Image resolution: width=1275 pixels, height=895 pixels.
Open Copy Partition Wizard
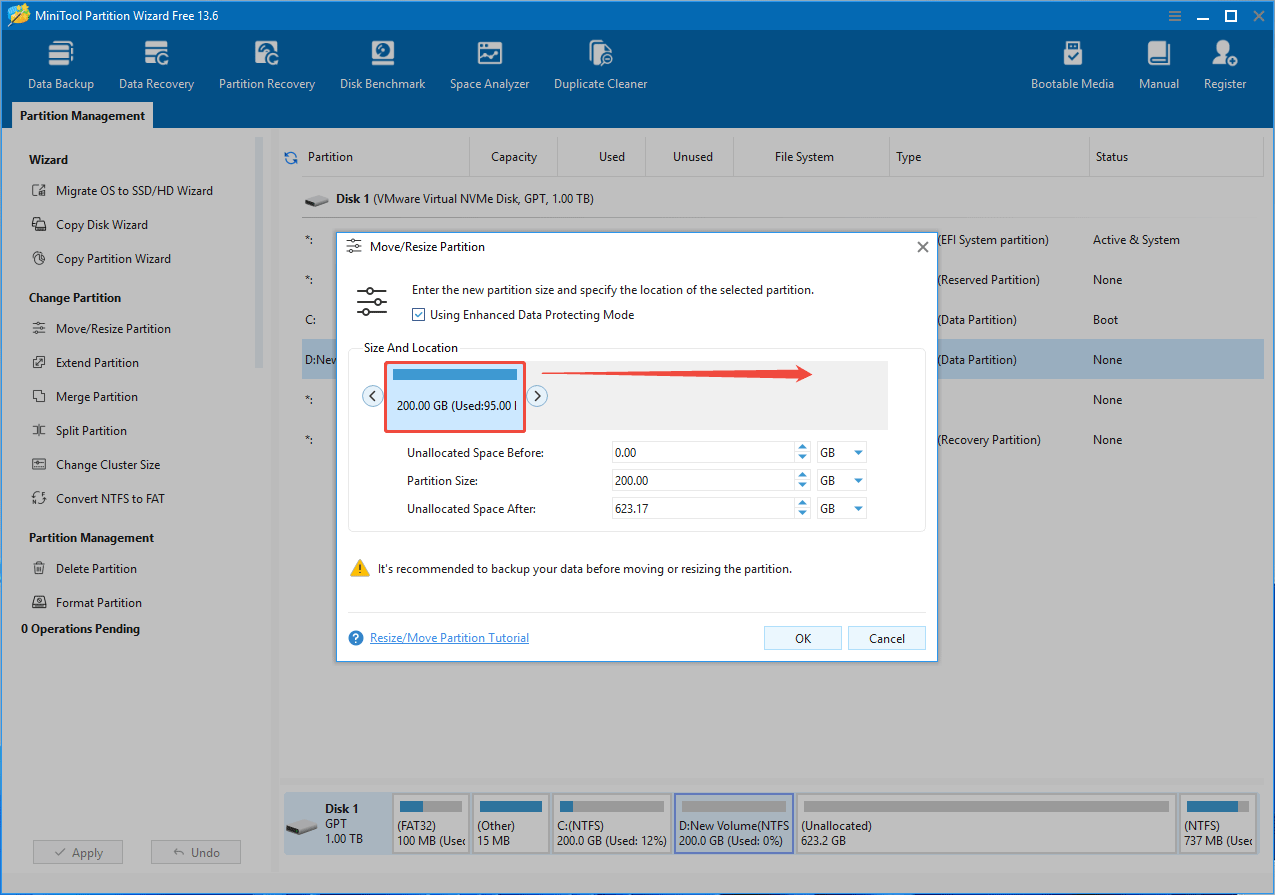(101, 259)
